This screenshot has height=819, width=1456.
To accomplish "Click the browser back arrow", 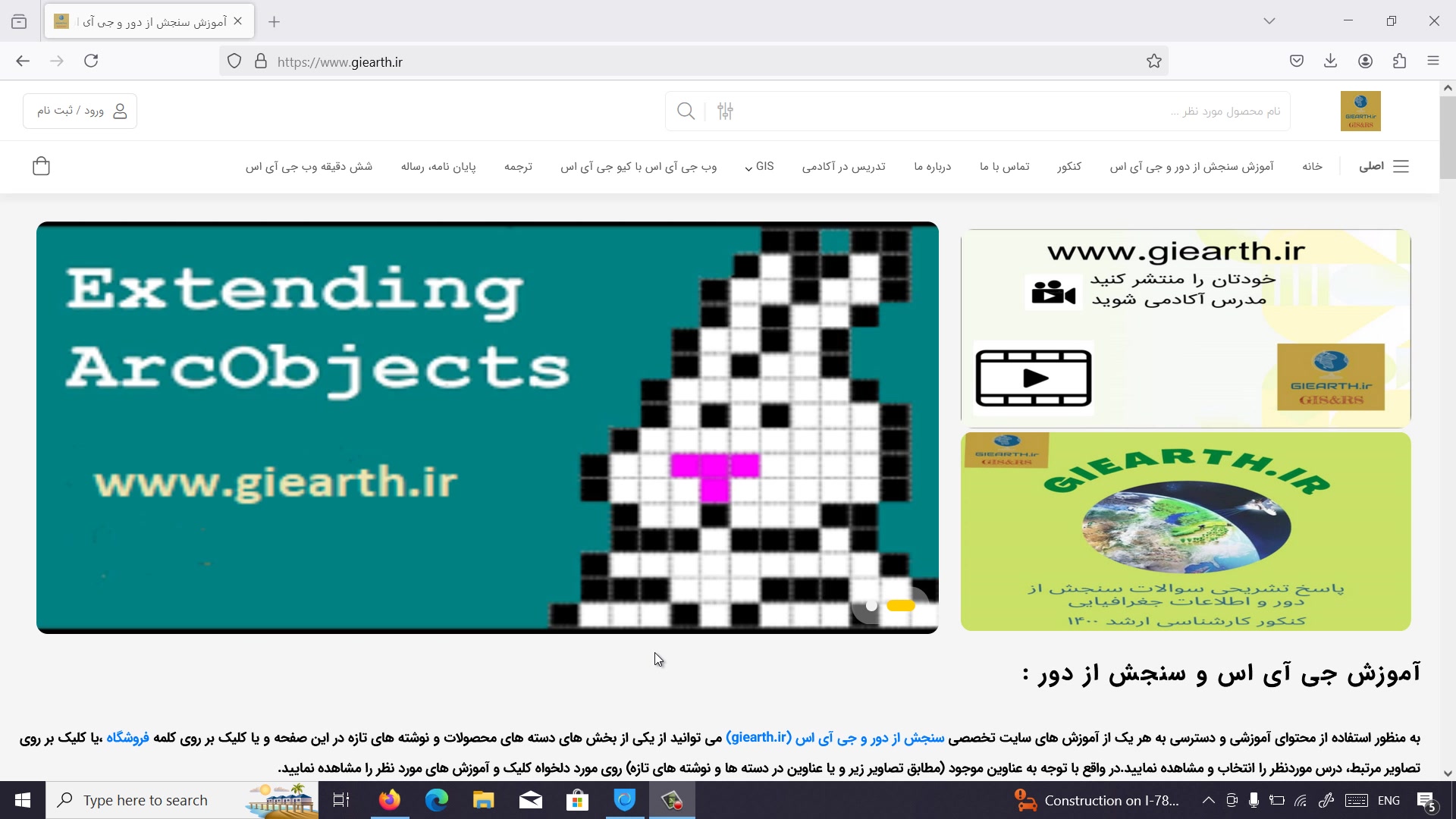I will (23, 61).
